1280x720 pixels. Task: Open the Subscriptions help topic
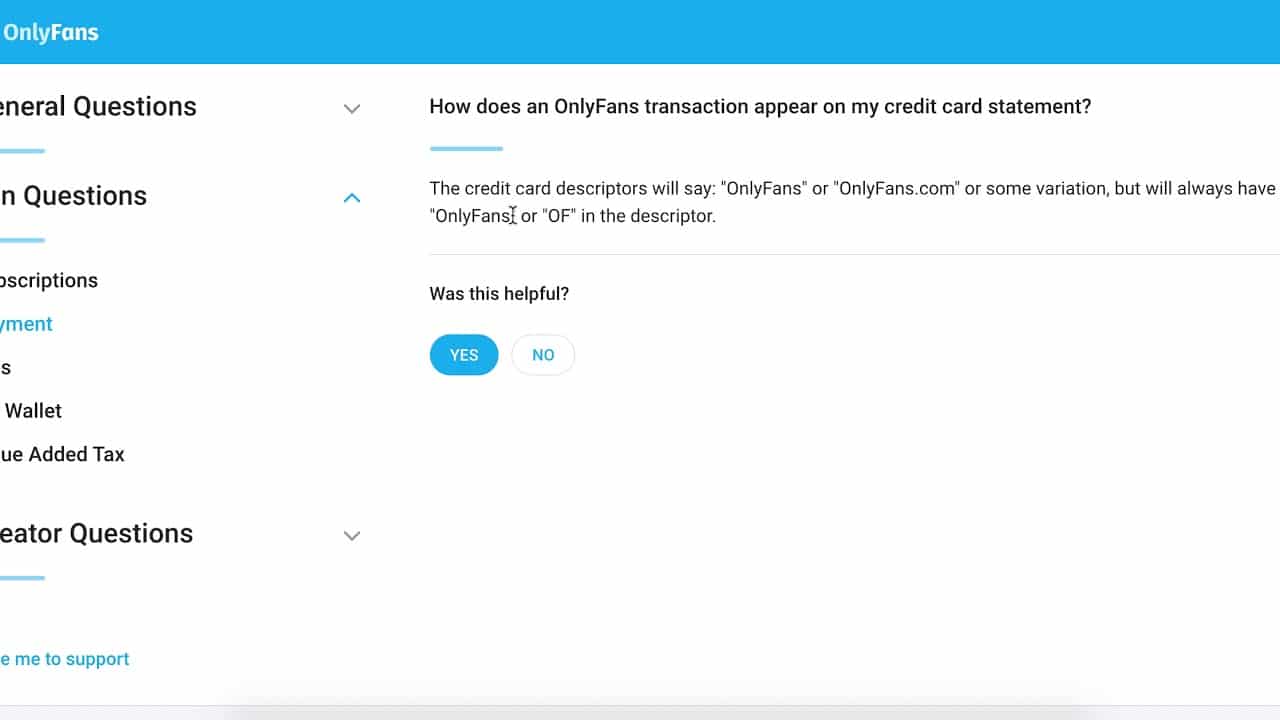(48, 281)
